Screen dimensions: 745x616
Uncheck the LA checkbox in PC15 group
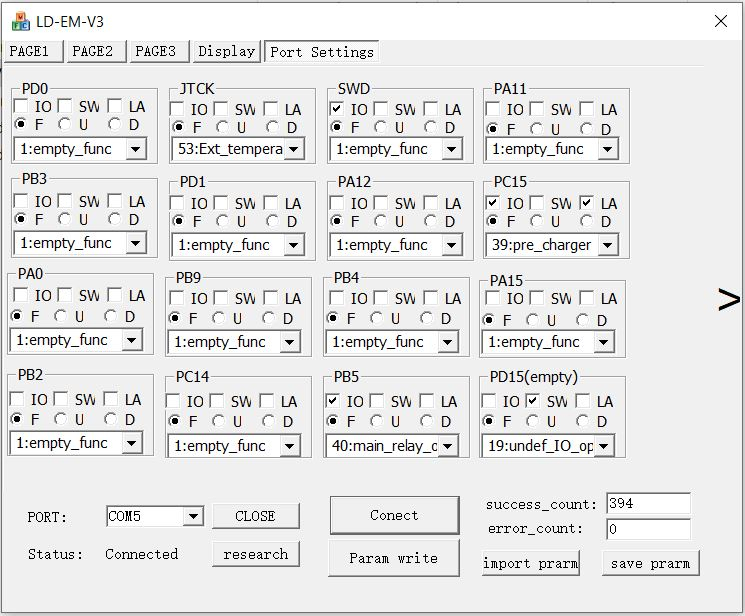(586, 203)
